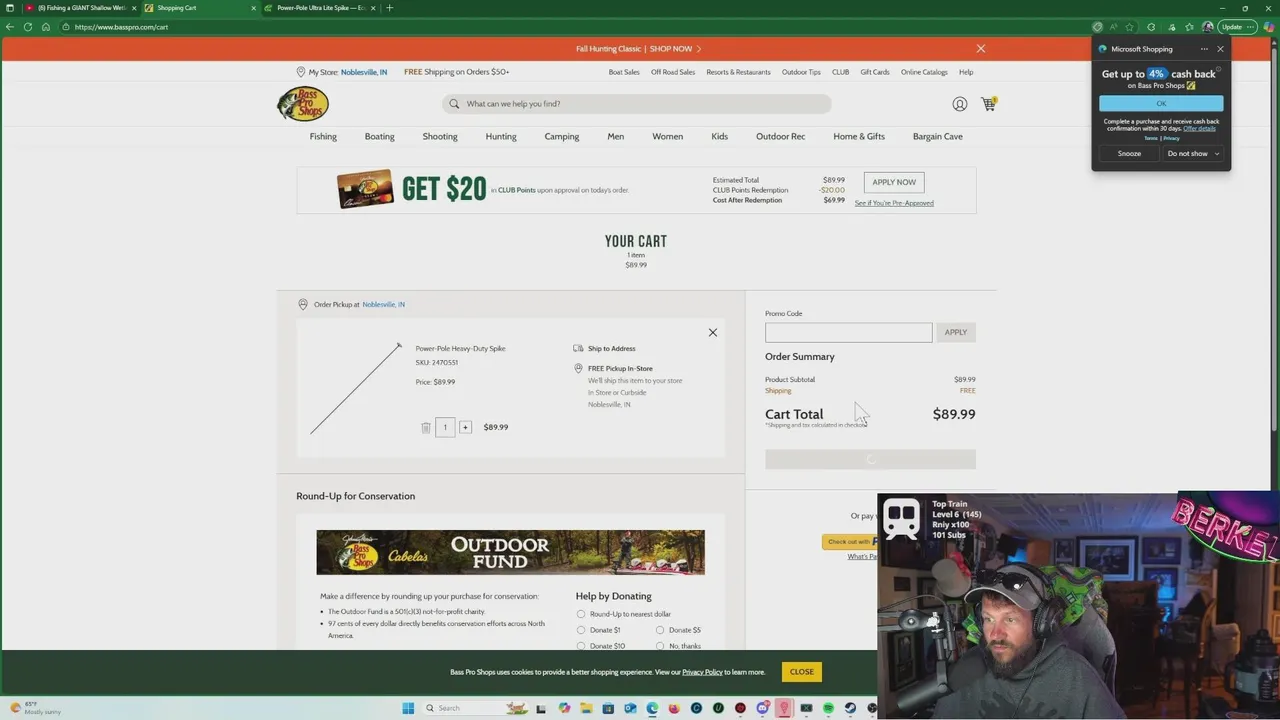Click the promo code APPLY button

pyautogui.click(x=956, y=332)
